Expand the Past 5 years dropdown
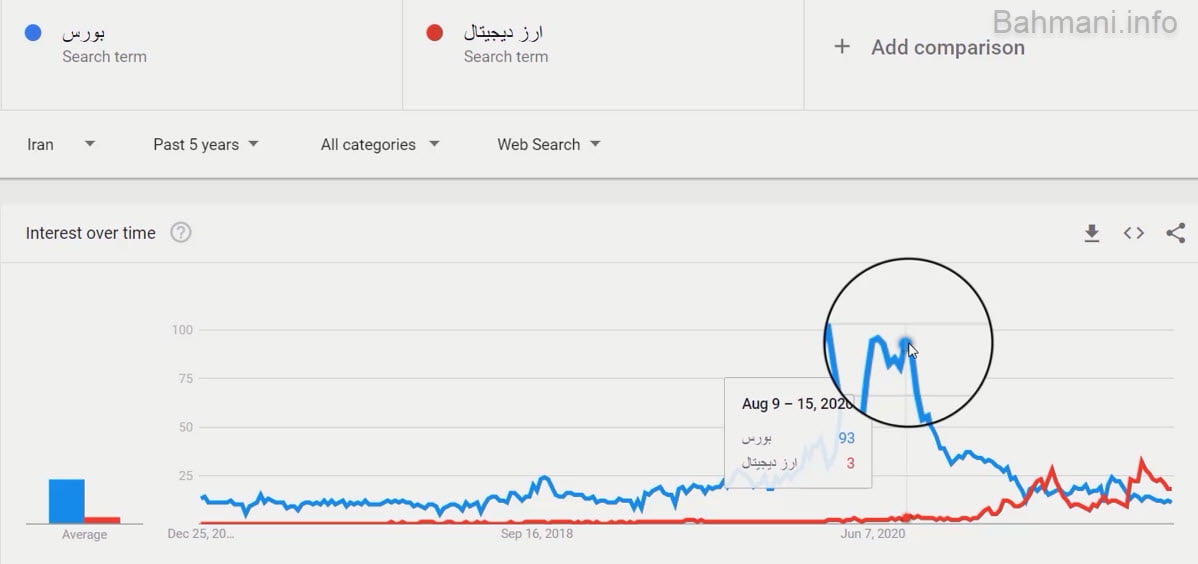The height and width of the screenshot is (564, 1198). (206, 144)
